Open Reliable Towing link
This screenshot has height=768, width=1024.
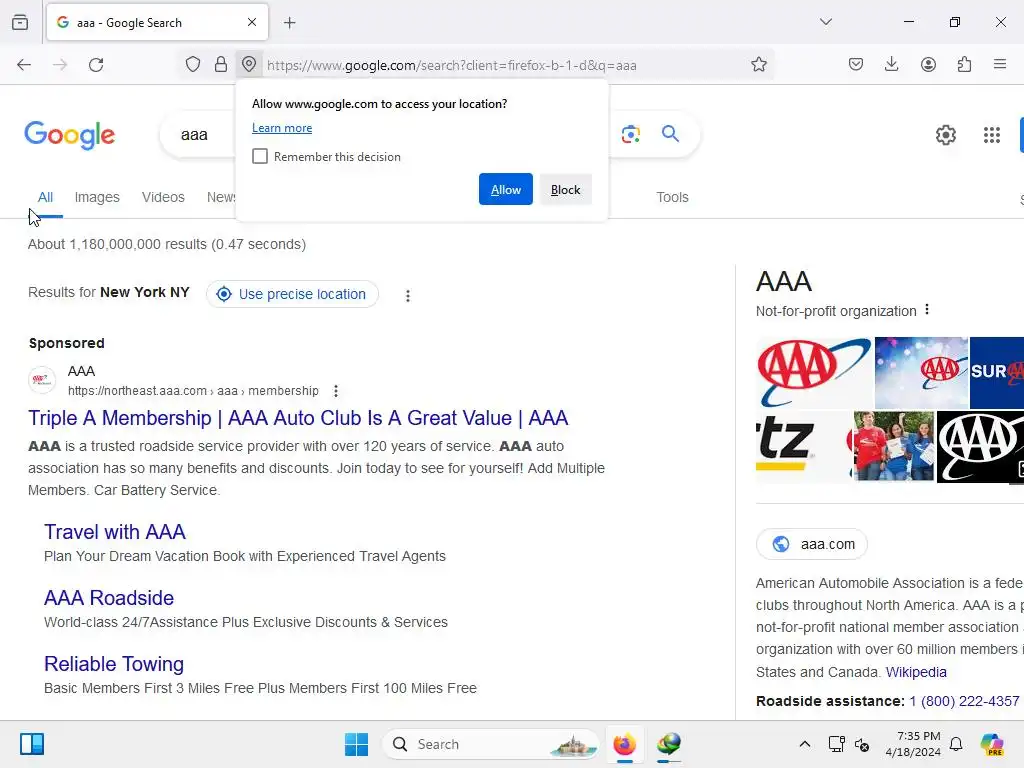pyautogui.click(x=114, y=664)
